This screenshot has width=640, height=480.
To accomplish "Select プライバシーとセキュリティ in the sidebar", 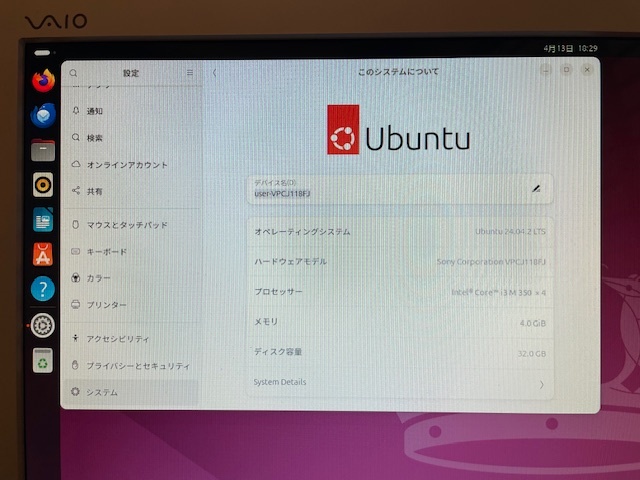I will click(131, 366).
